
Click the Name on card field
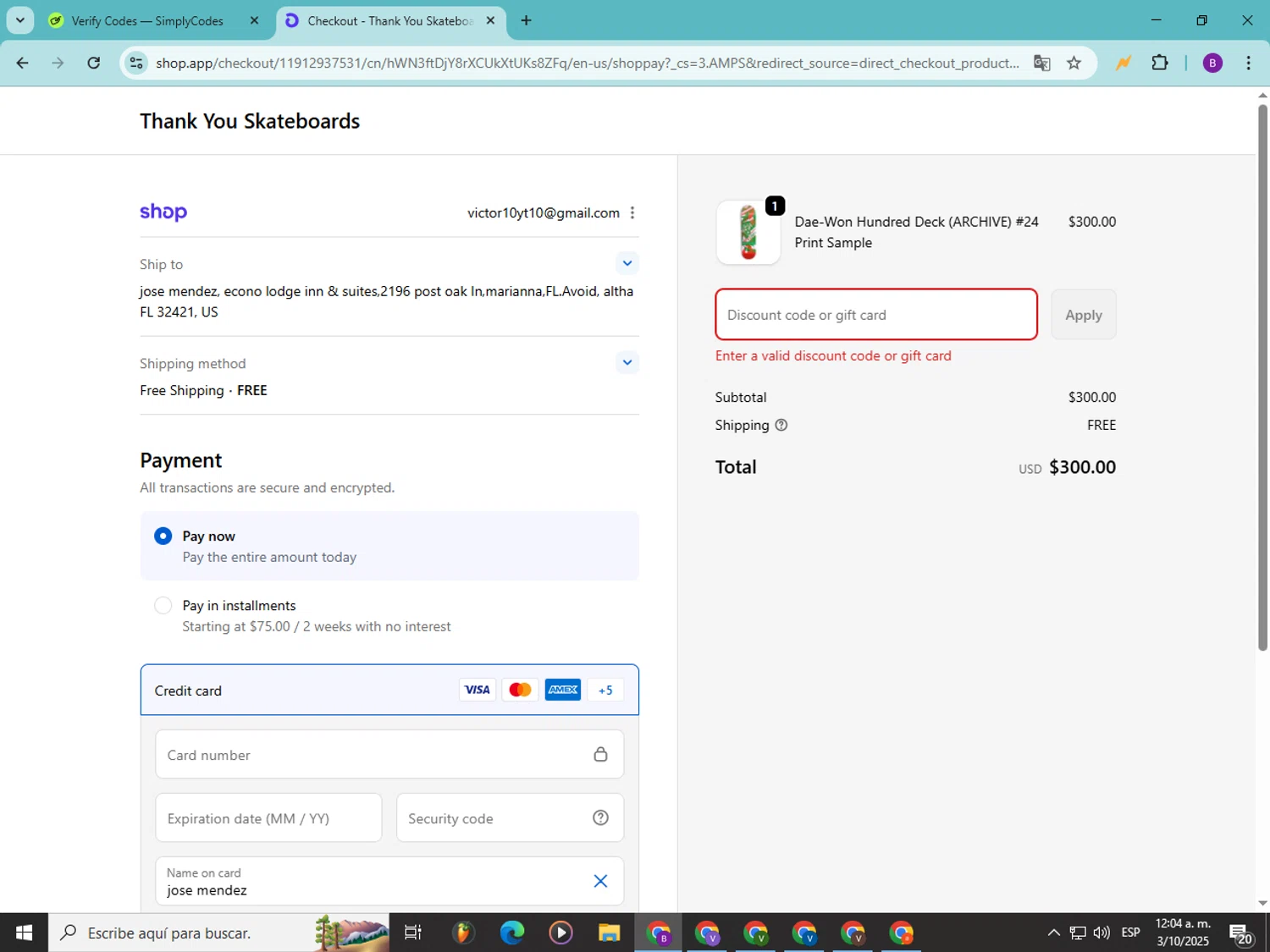point(389,881)
